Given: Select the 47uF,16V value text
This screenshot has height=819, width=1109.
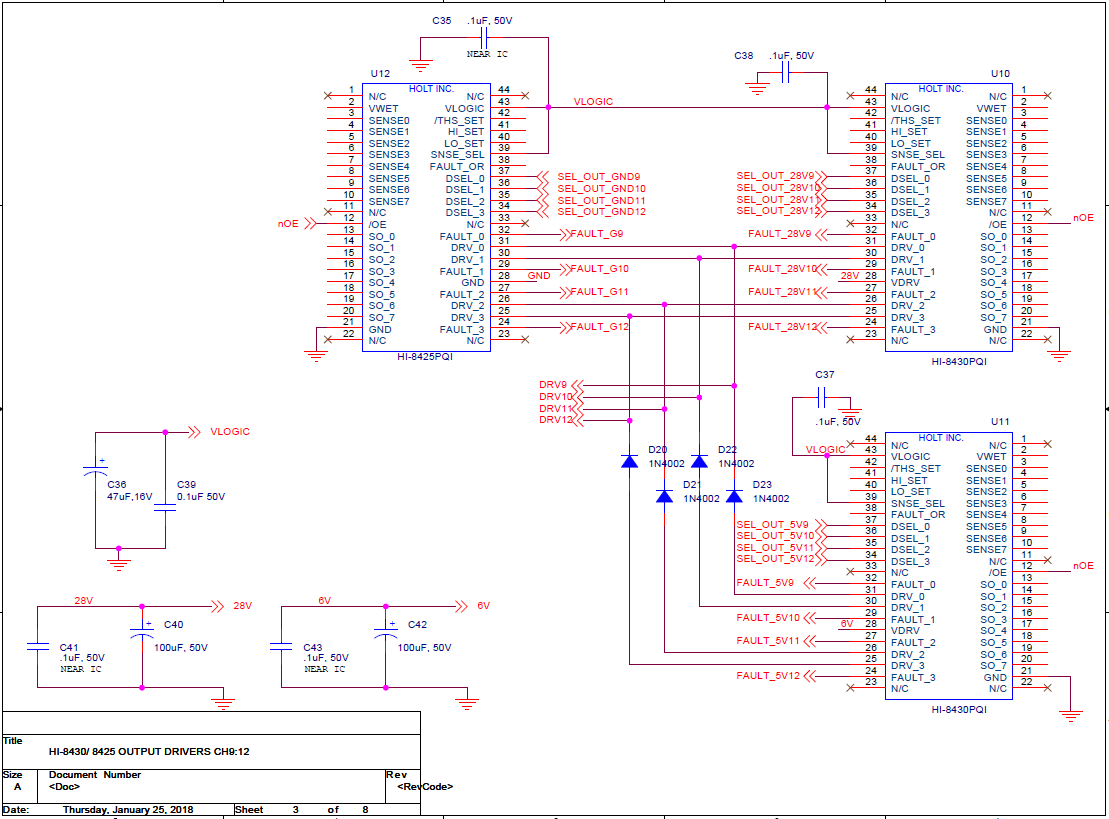Looking at the screenshot, I should click(129, 497).
